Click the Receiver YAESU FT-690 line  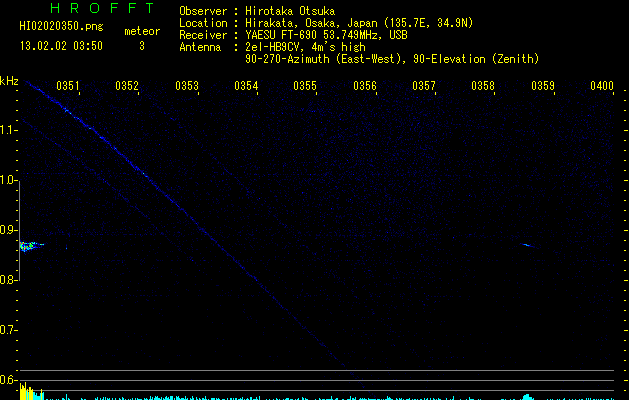point(293,35)
